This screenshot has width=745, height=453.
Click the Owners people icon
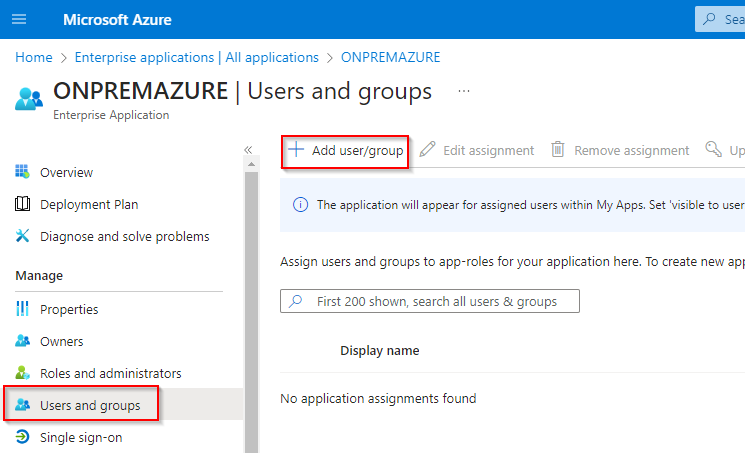click(x=22, y=341)
